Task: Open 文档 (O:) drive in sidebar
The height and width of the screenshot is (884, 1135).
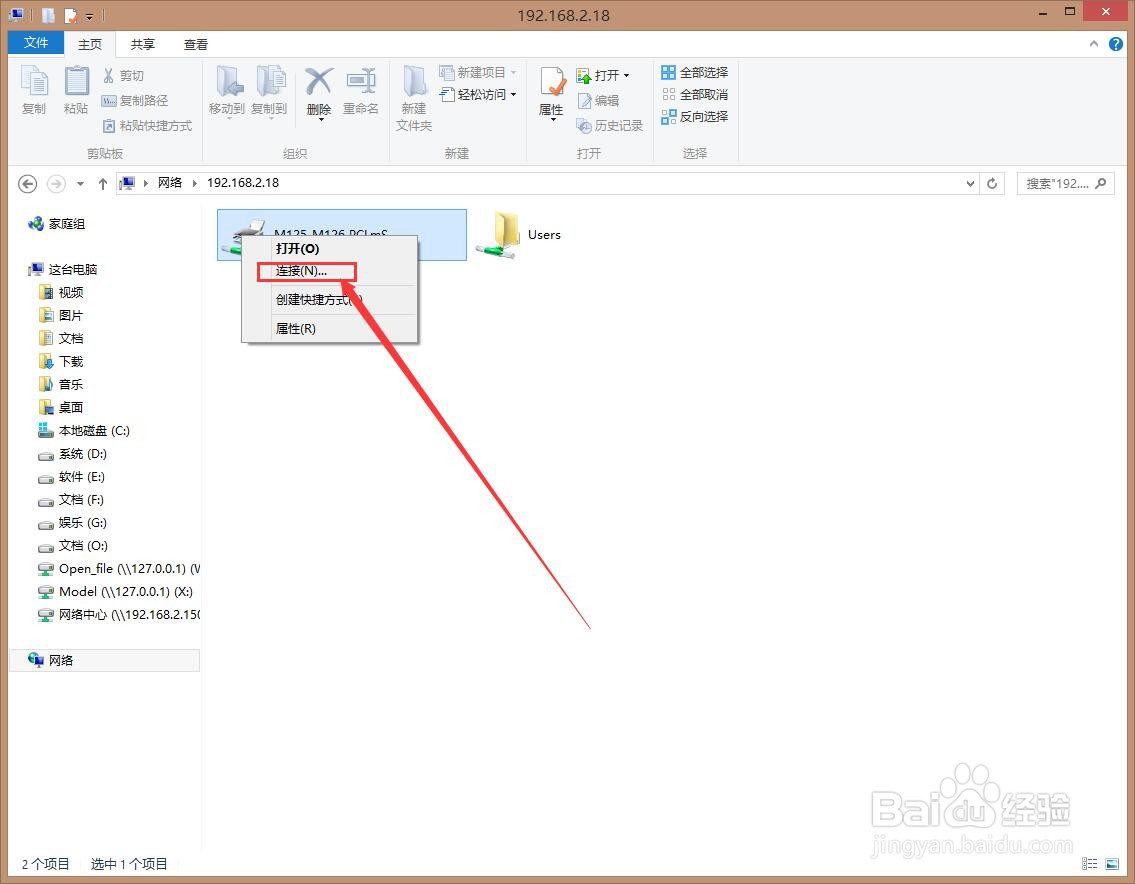Action: (73, 546)
